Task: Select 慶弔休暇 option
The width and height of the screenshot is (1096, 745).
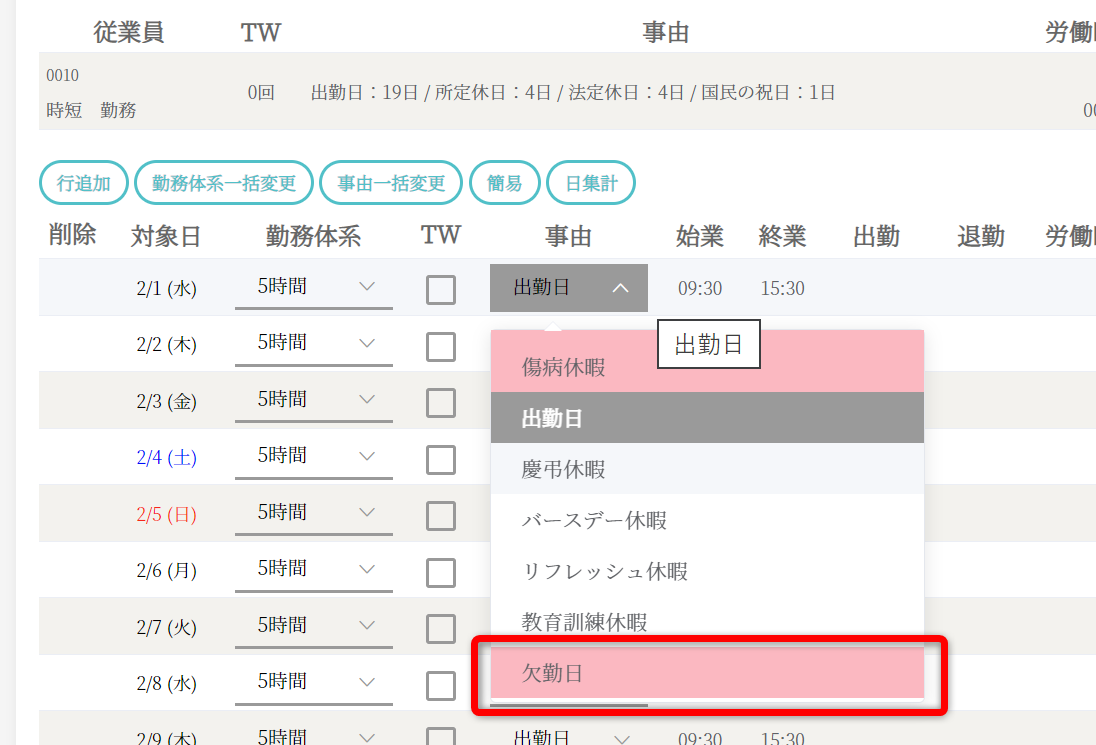Action: [707, 469]
